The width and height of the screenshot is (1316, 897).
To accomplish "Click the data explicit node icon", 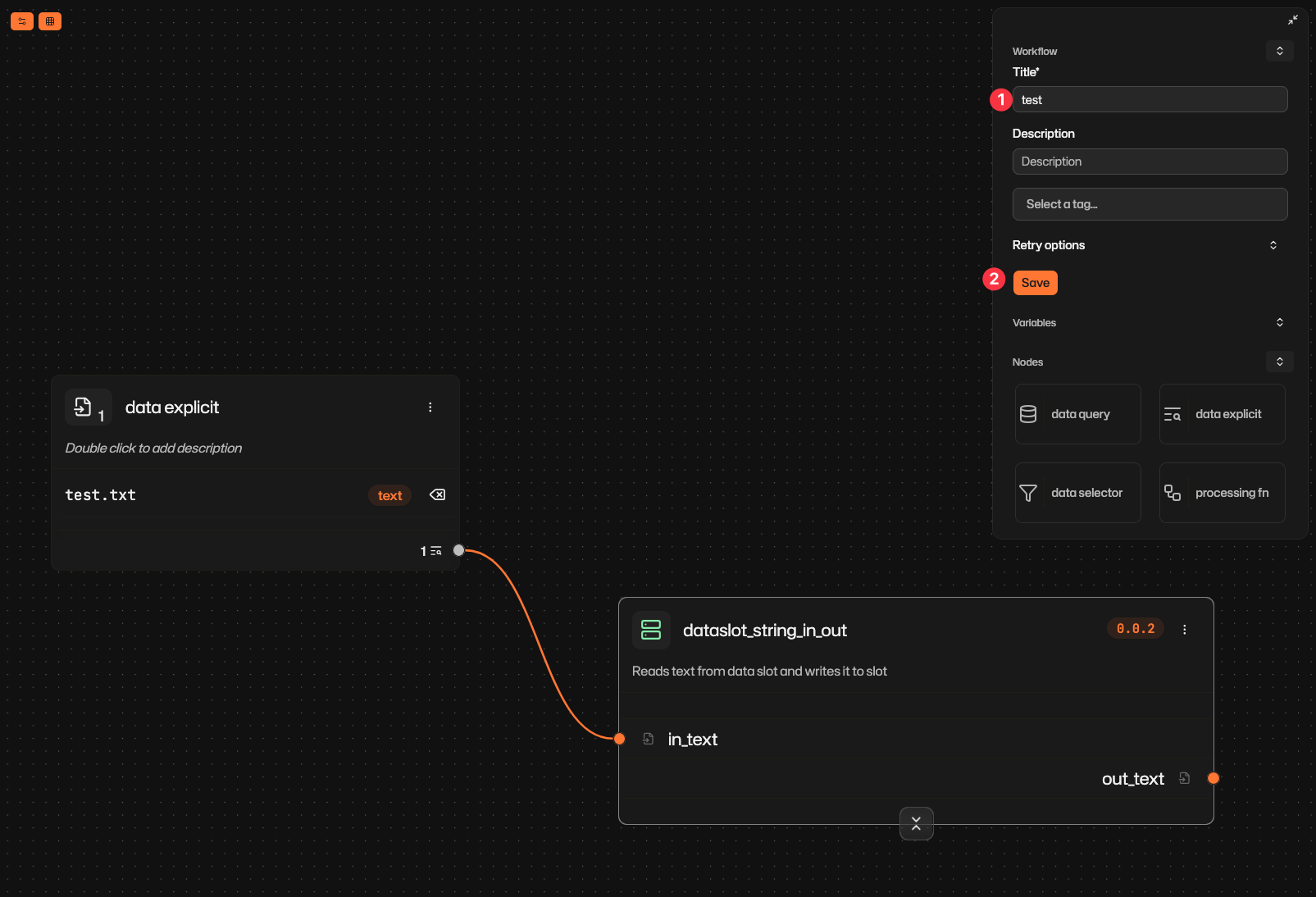I will (x=1173, y=414).
